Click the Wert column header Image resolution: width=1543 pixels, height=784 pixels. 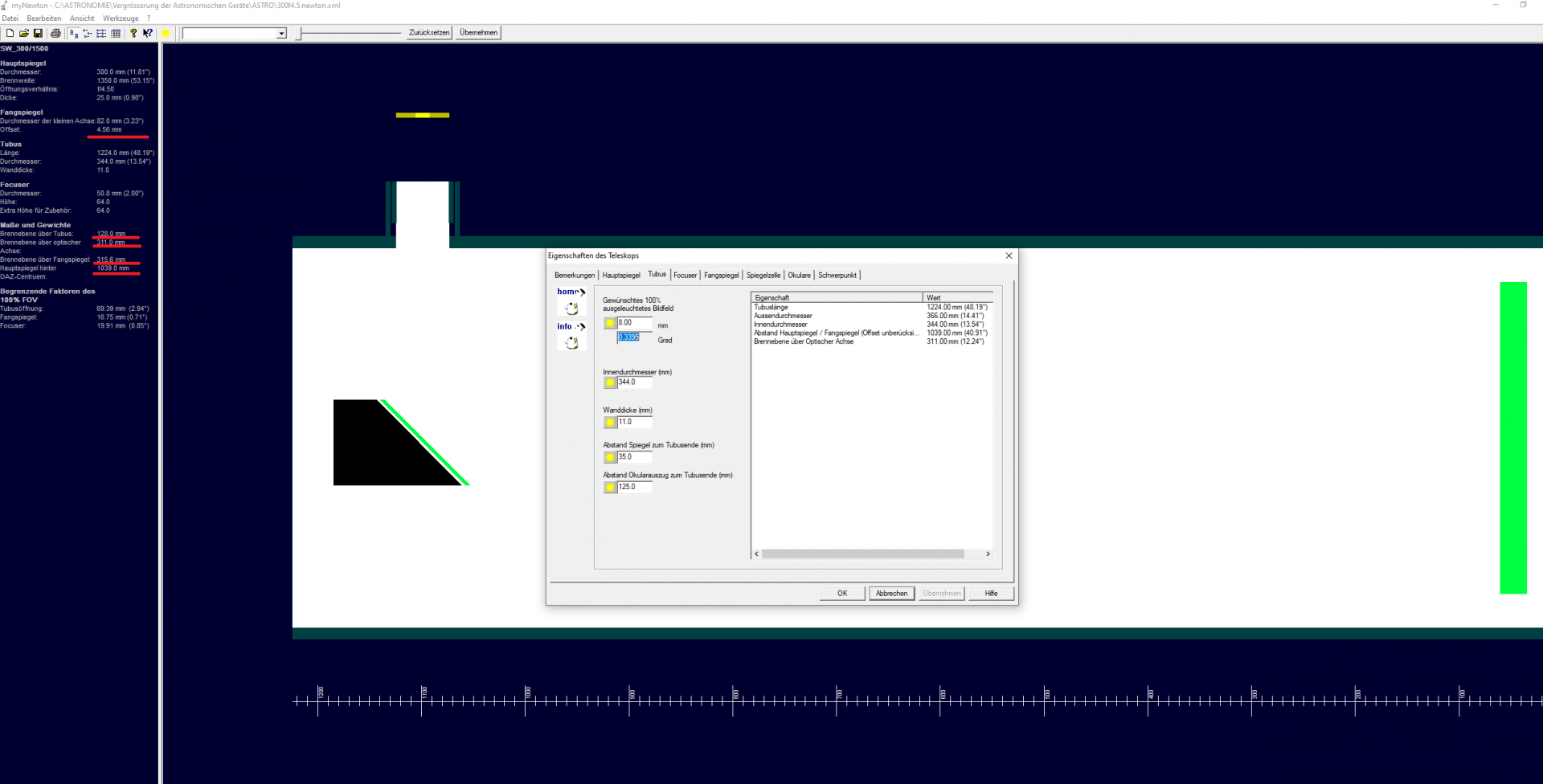pyautogui.click(x=958, y=298)
